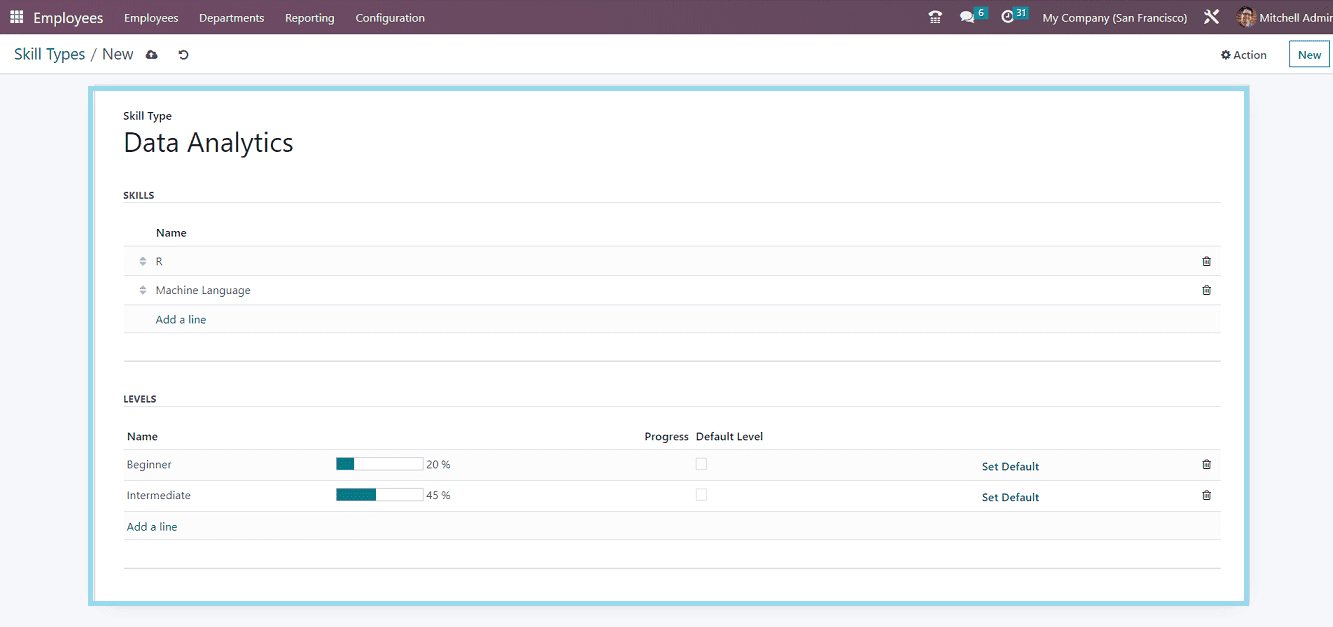Delete the Beginner level with its trash icon
Image resolution: width=1333 pixels, height=627 pixels.
click(1206, 465)
